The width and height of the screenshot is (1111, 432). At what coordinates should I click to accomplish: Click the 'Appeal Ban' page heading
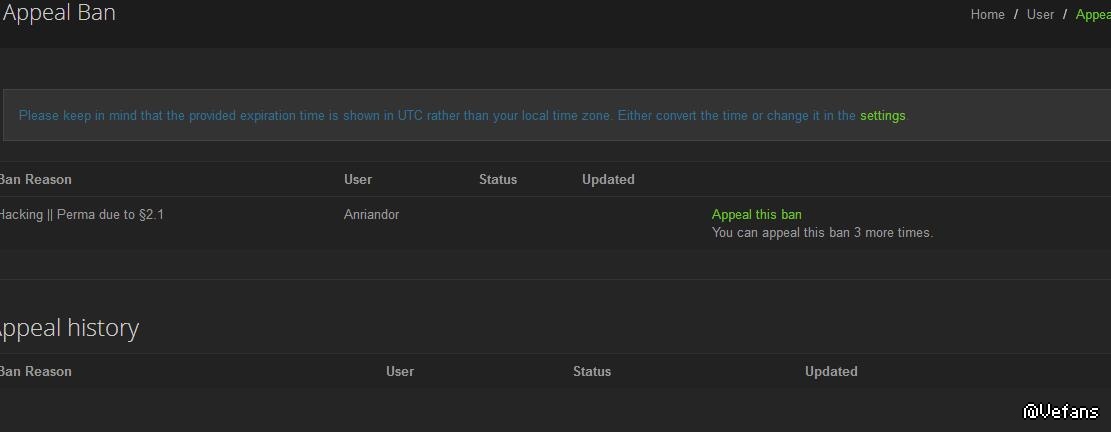(x=59, y=13)
